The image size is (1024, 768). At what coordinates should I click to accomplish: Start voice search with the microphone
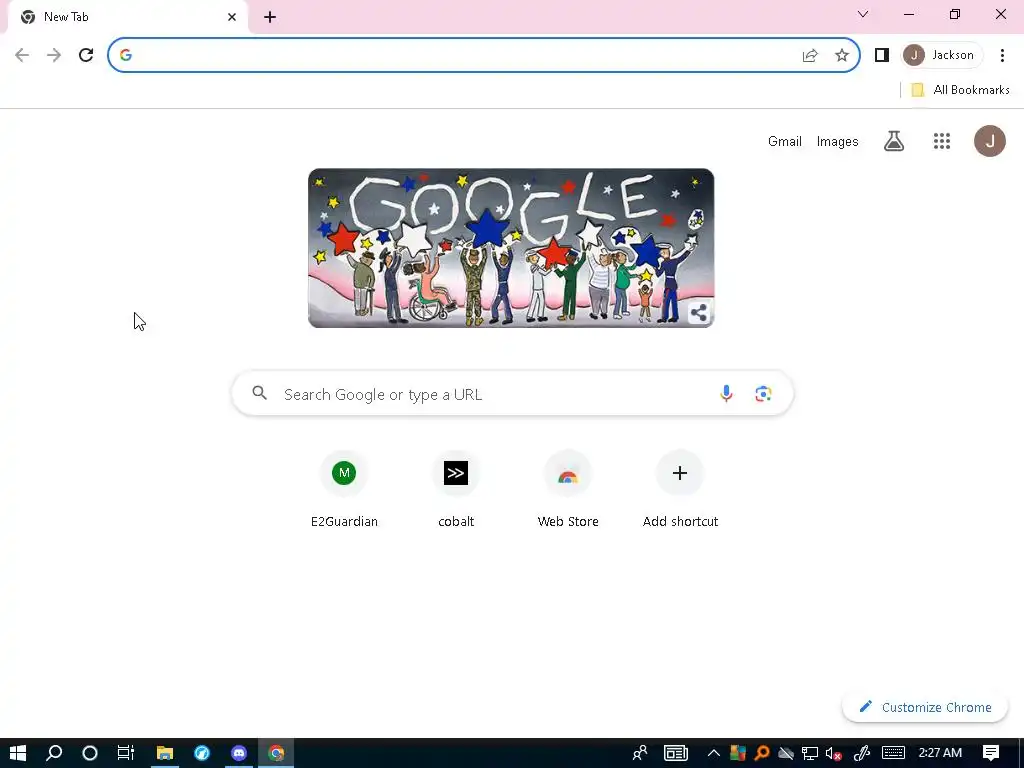(x=726, y=394)
